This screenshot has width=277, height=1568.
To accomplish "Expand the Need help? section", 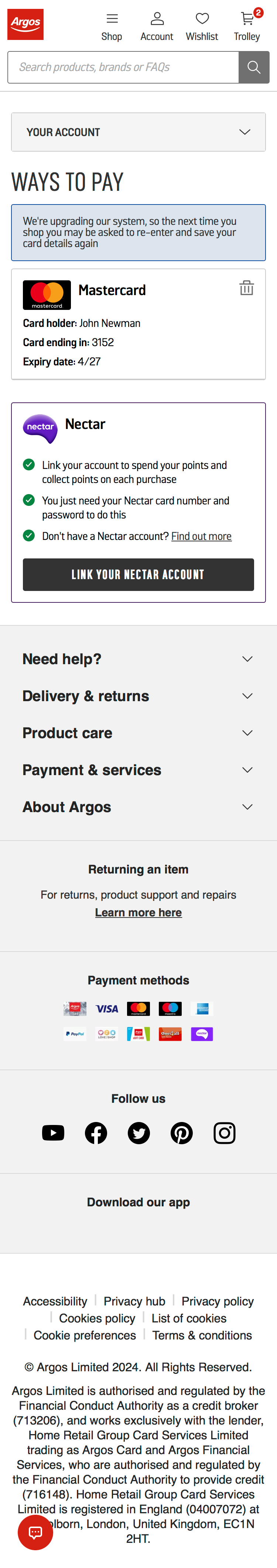I will pyautogui.click(x=138, y=659).
